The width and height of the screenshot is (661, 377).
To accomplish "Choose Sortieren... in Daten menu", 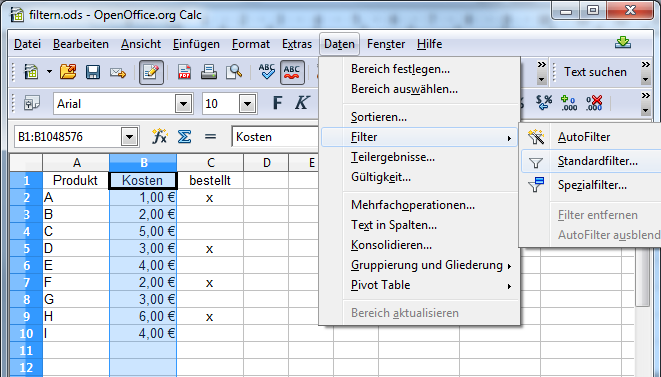I will 419,117.
